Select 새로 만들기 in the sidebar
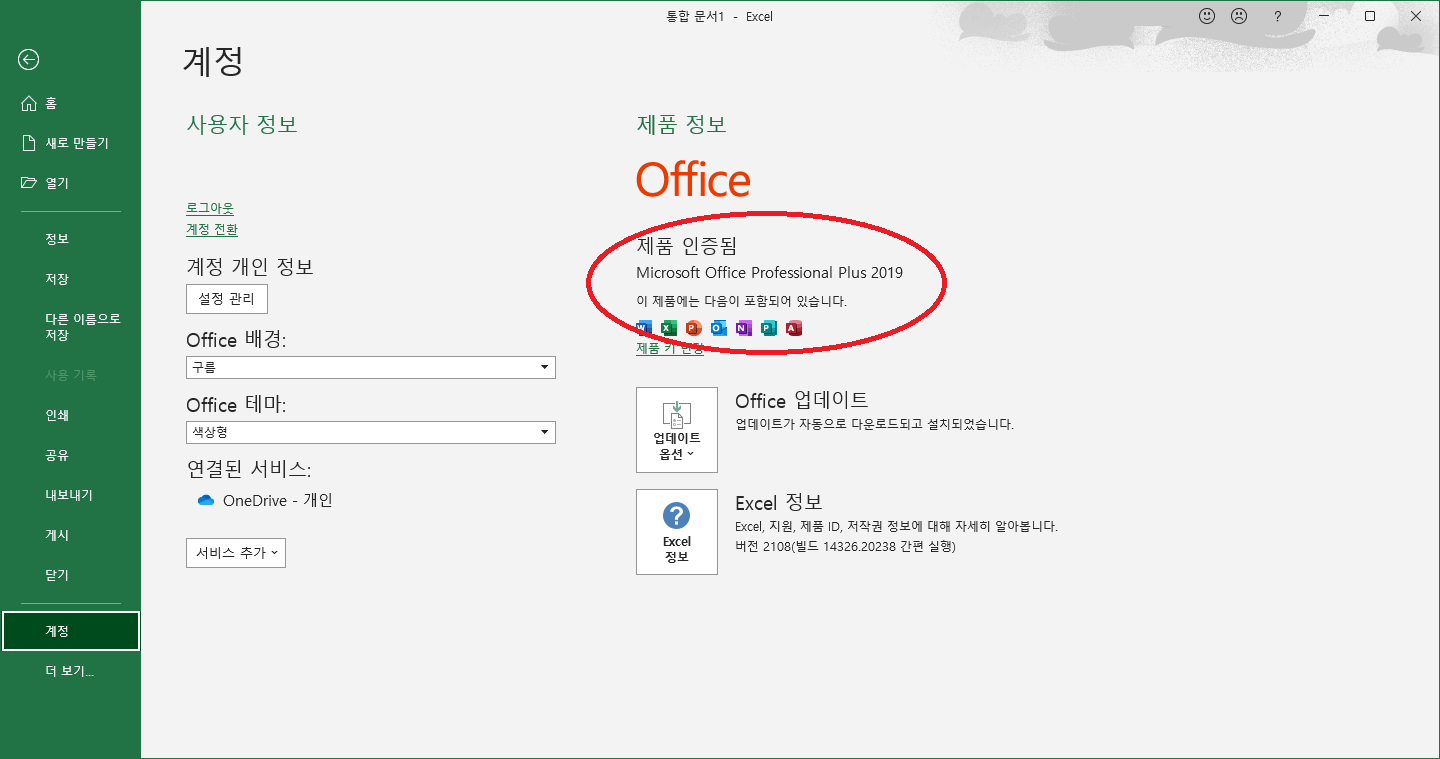1440x759 pixels. pyautogui.click(x=70, y=143)
